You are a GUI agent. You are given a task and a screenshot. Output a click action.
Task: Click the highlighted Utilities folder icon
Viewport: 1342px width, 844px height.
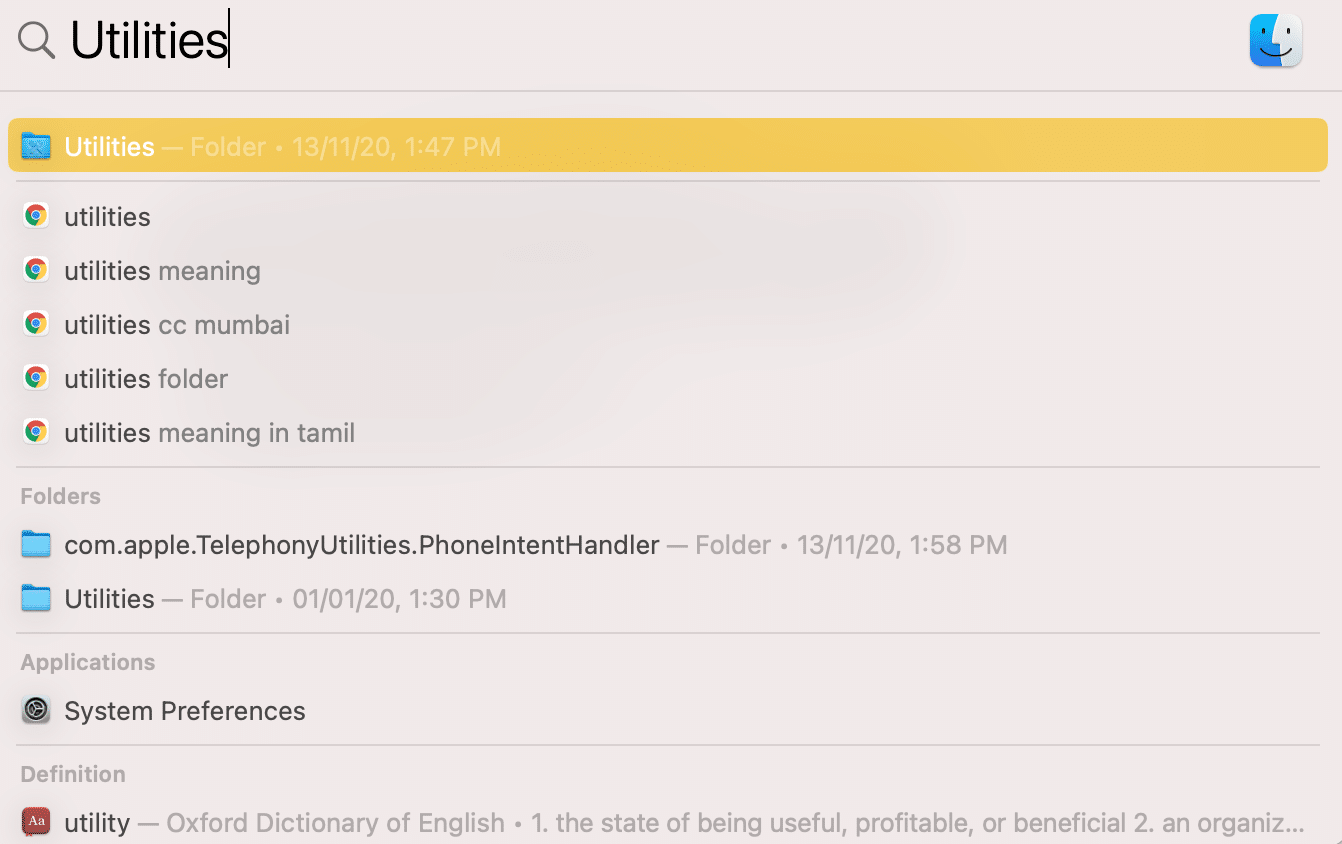(36, 147)
